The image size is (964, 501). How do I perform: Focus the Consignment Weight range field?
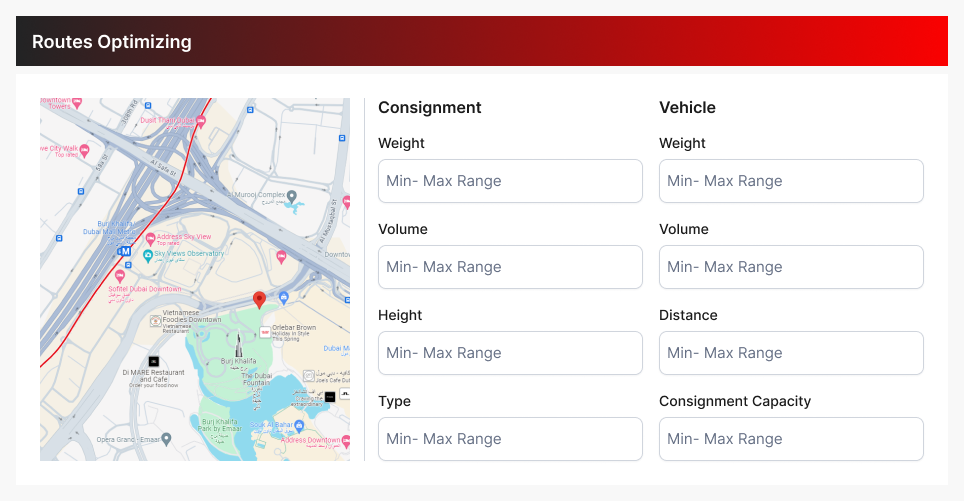[x=510, y=181]
